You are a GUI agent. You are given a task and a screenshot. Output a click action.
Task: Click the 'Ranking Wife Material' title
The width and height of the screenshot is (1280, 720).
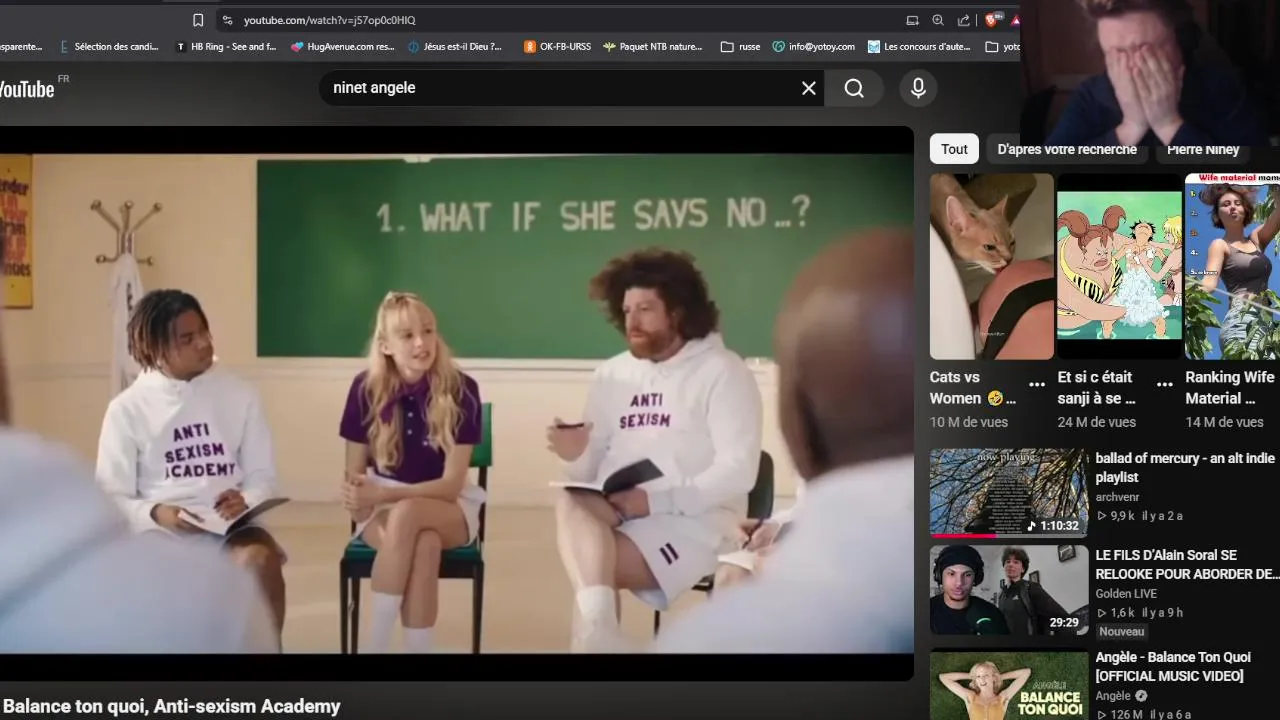tap(1231, 388)
